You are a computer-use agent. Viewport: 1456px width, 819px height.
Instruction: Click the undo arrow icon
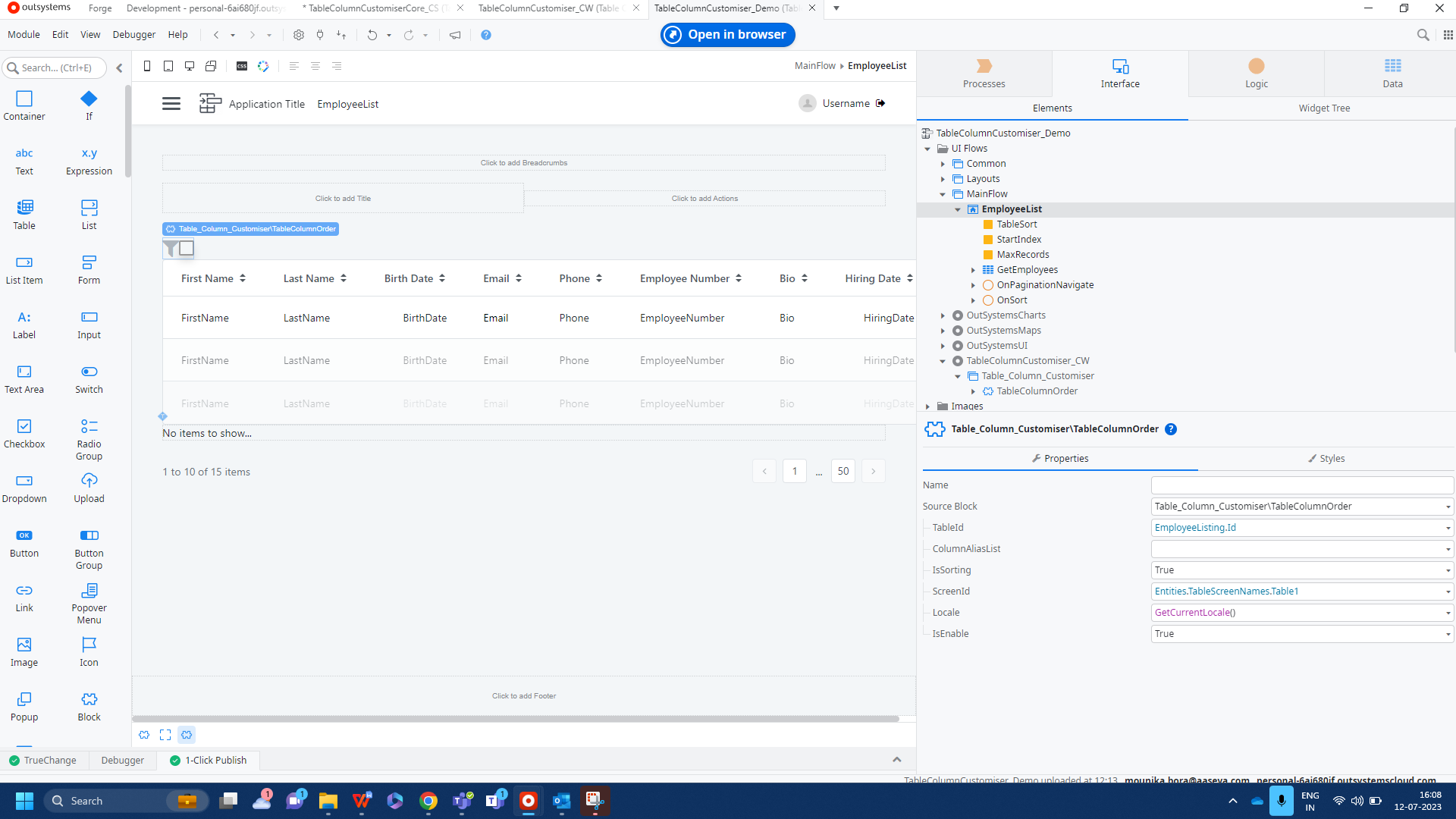pyautogui.click(x=372, y=35)
